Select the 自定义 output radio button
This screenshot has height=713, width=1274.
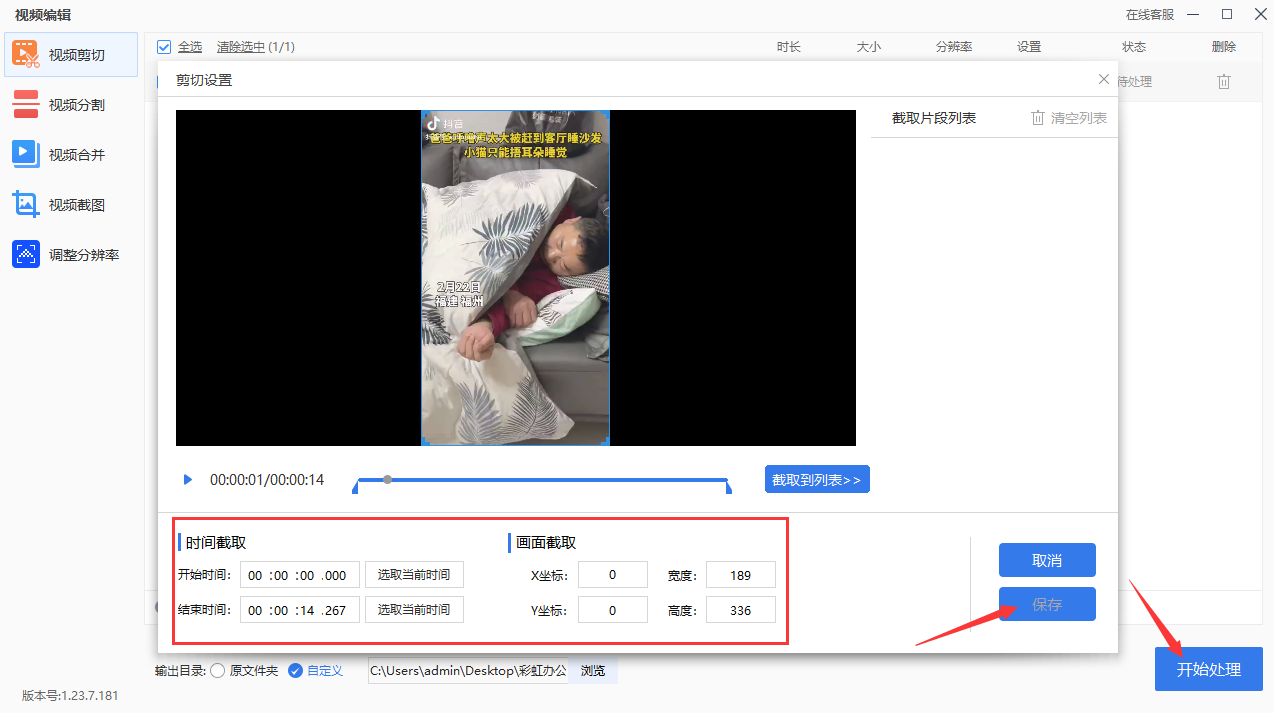tap(295, 671)
